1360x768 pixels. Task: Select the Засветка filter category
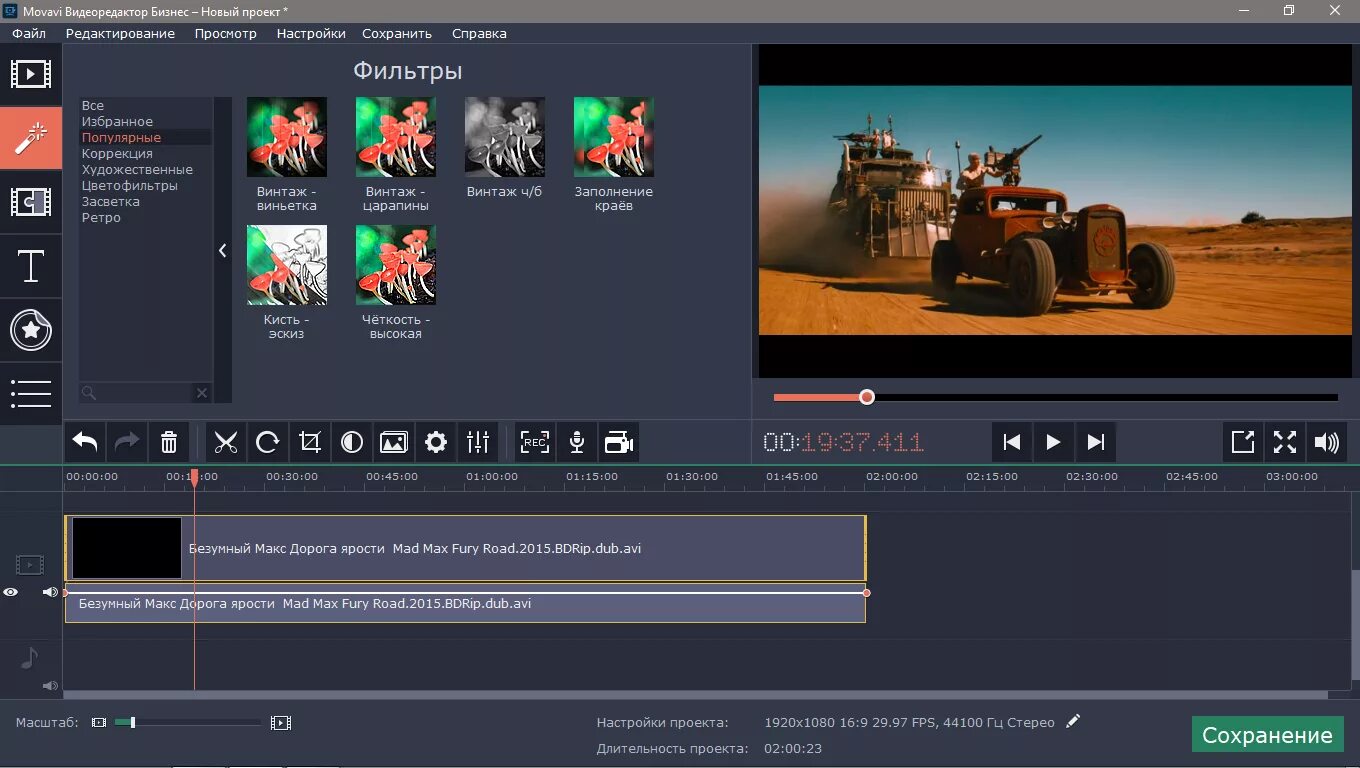[x=110, y=201]
